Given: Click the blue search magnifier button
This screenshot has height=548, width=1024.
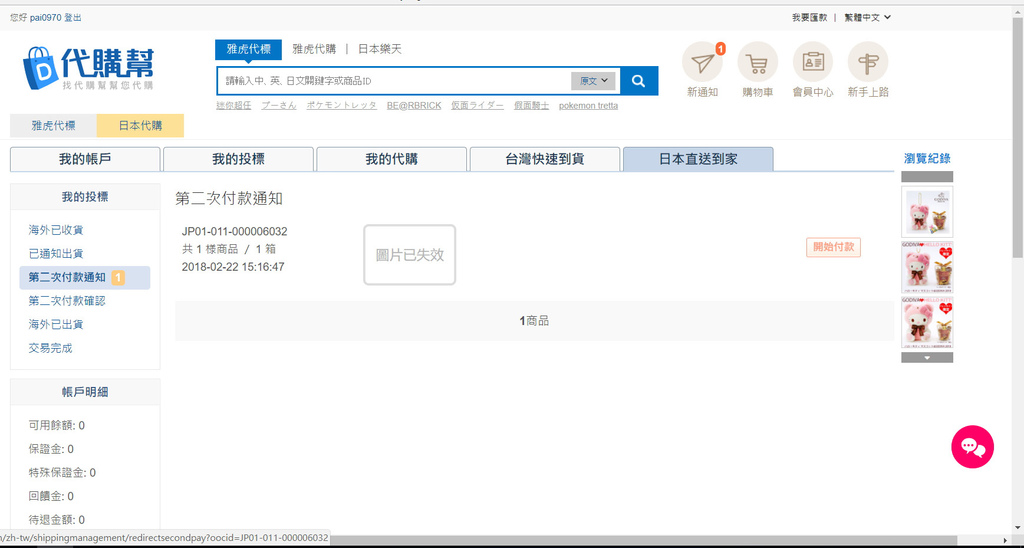Looking at the screenshot, I should [x=639, y=81].
